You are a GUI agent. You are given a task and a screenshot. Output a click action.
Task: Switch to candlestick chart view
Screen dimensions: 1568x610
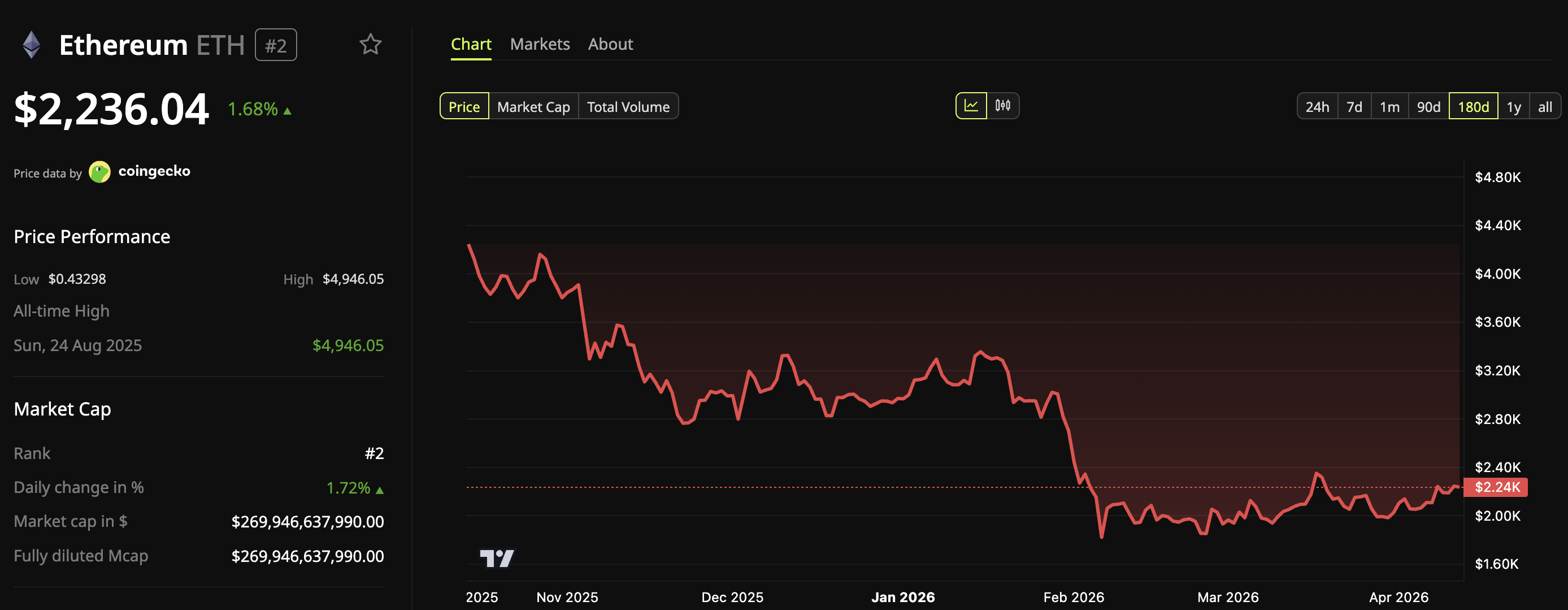tap(1002, 105)
